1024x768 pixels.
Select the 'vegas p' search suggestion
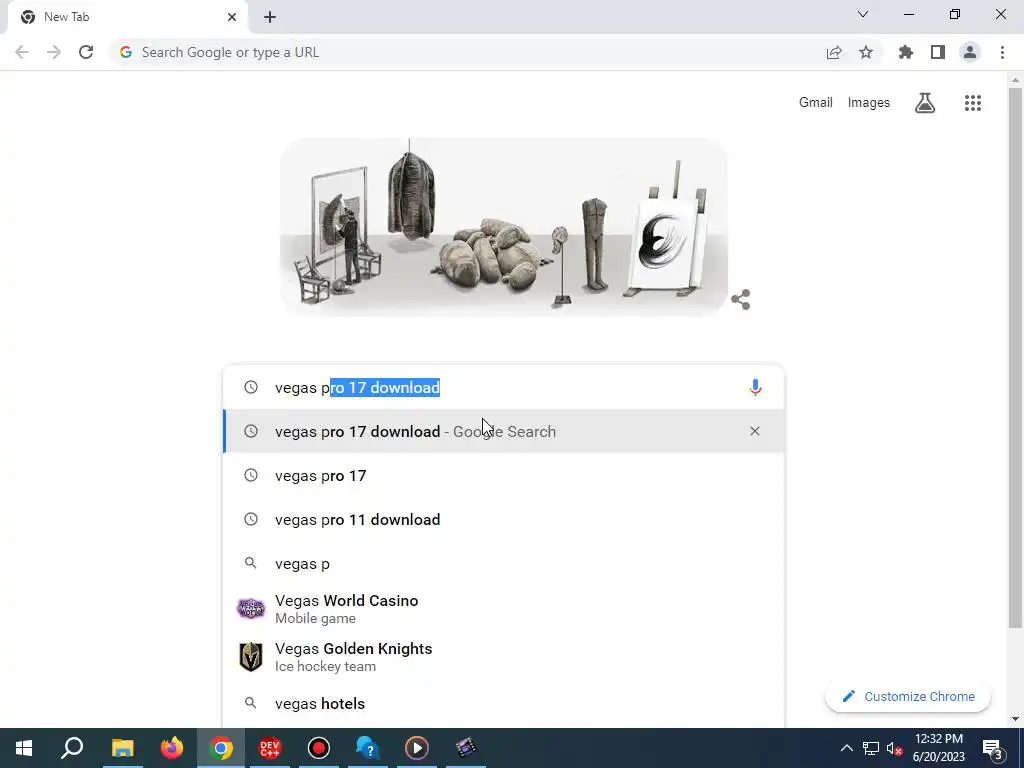tap(504, 563)
